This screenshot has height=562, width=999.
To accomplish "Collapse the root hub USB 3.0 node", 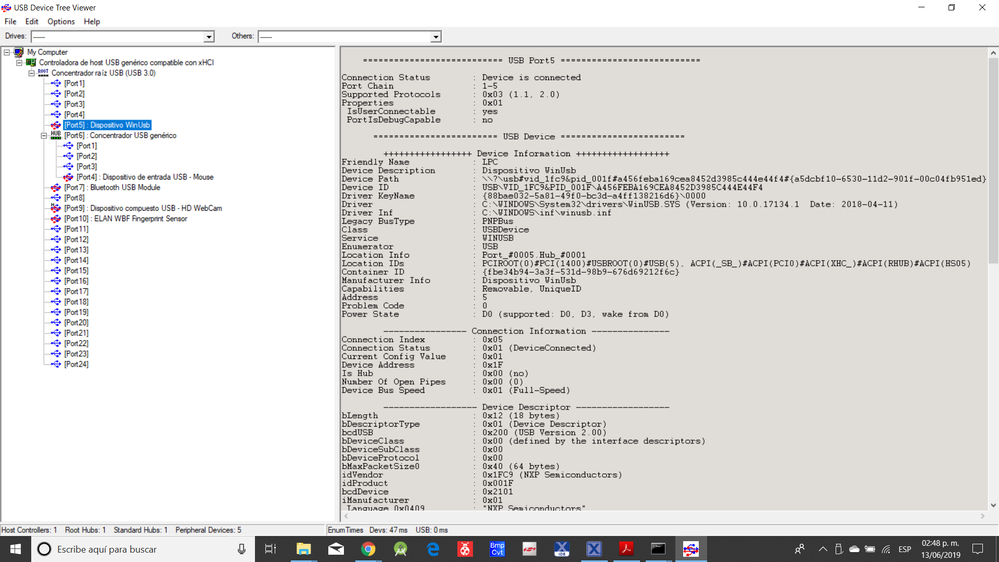I will tap(31, 73).
